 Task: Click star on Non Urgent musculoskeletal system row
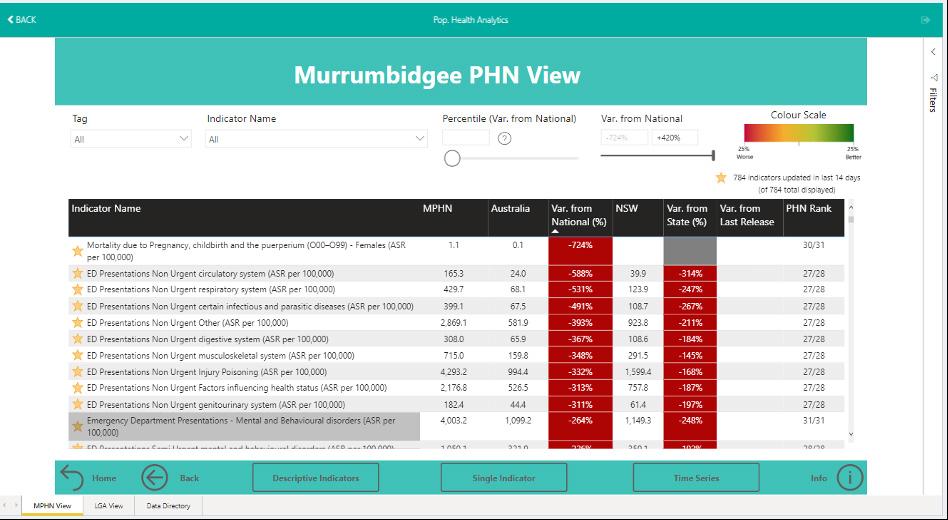coord(77,356)
